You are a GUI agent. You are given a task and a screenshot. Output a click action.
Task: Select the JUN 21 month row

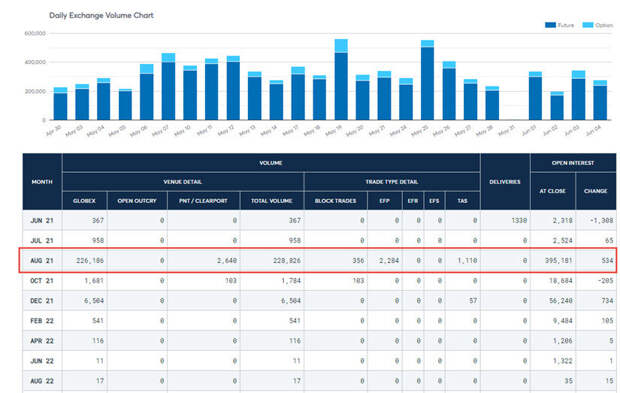319,220
